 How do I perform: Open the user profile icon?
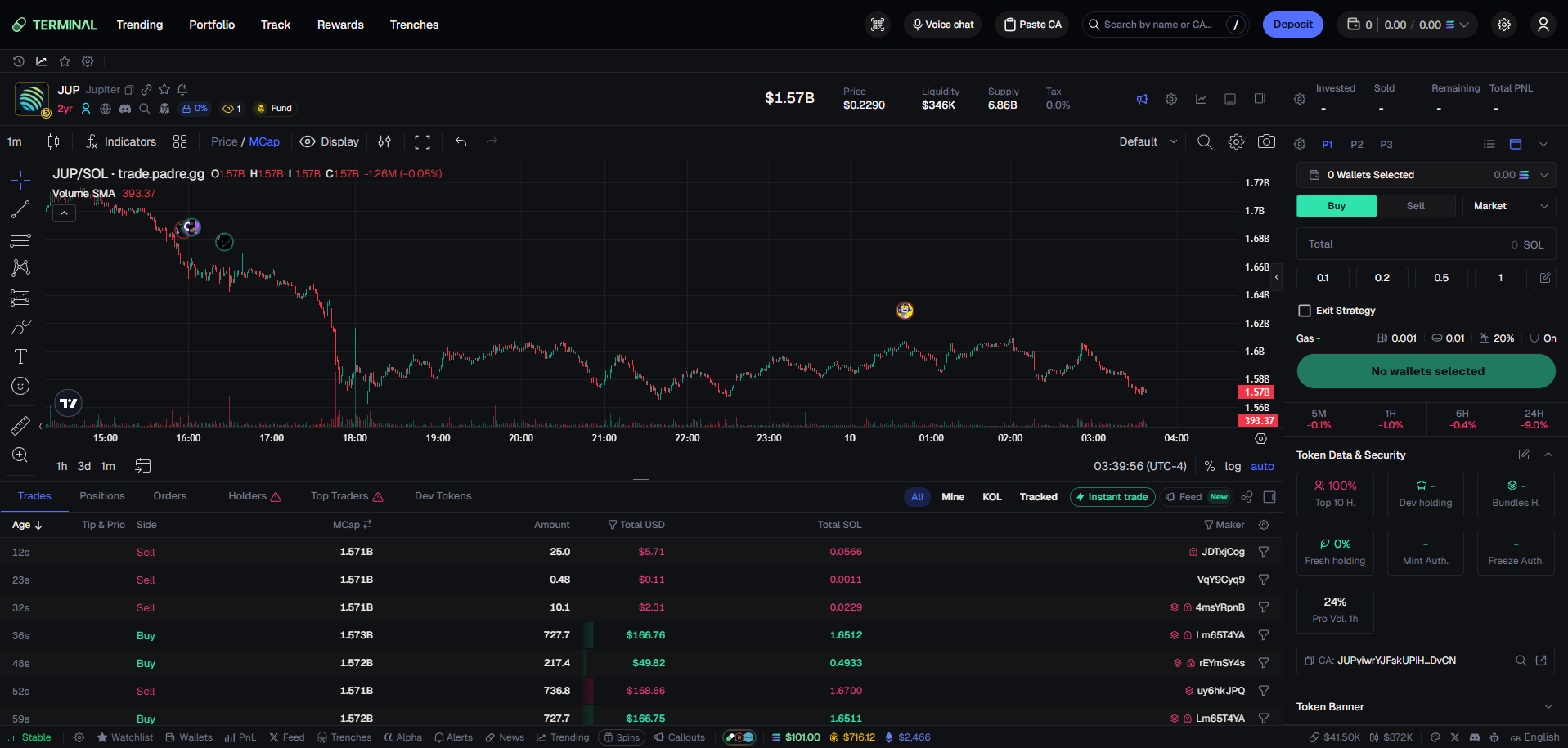click(1543, 25)
